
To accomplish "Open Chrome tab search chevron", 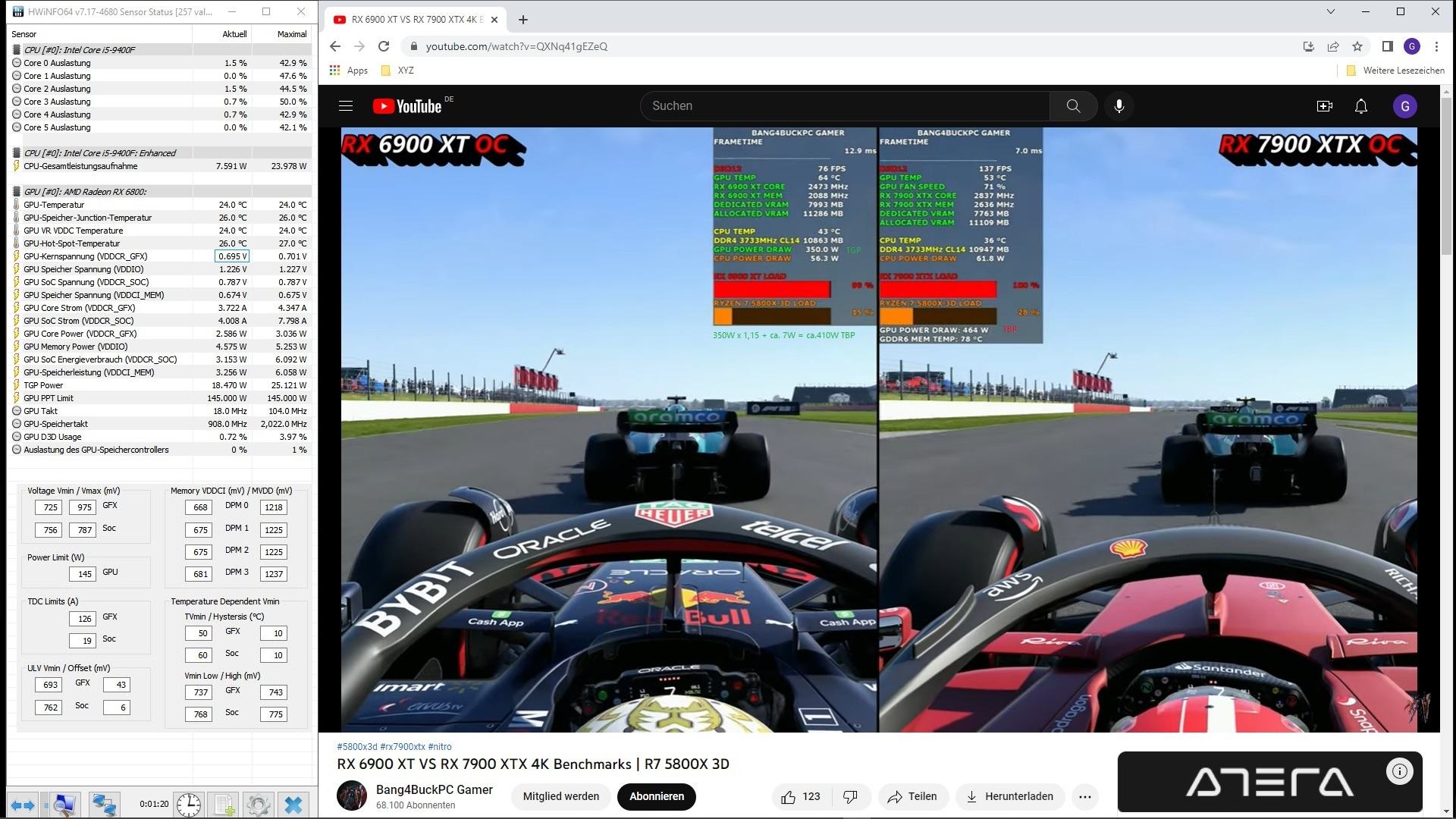I will 1331,11.
